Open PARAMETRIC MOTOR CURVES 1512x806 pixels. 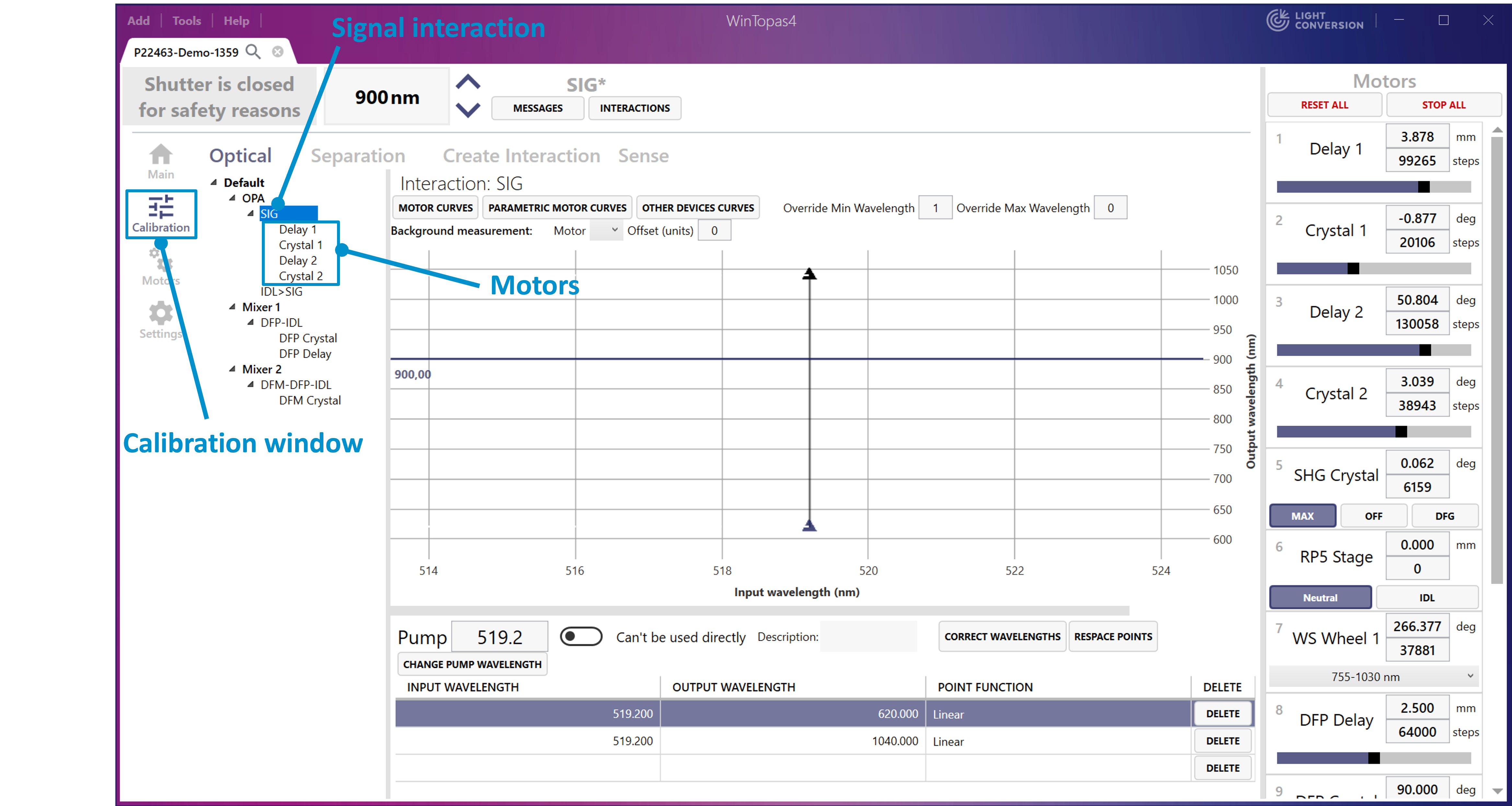pos(557,207)
